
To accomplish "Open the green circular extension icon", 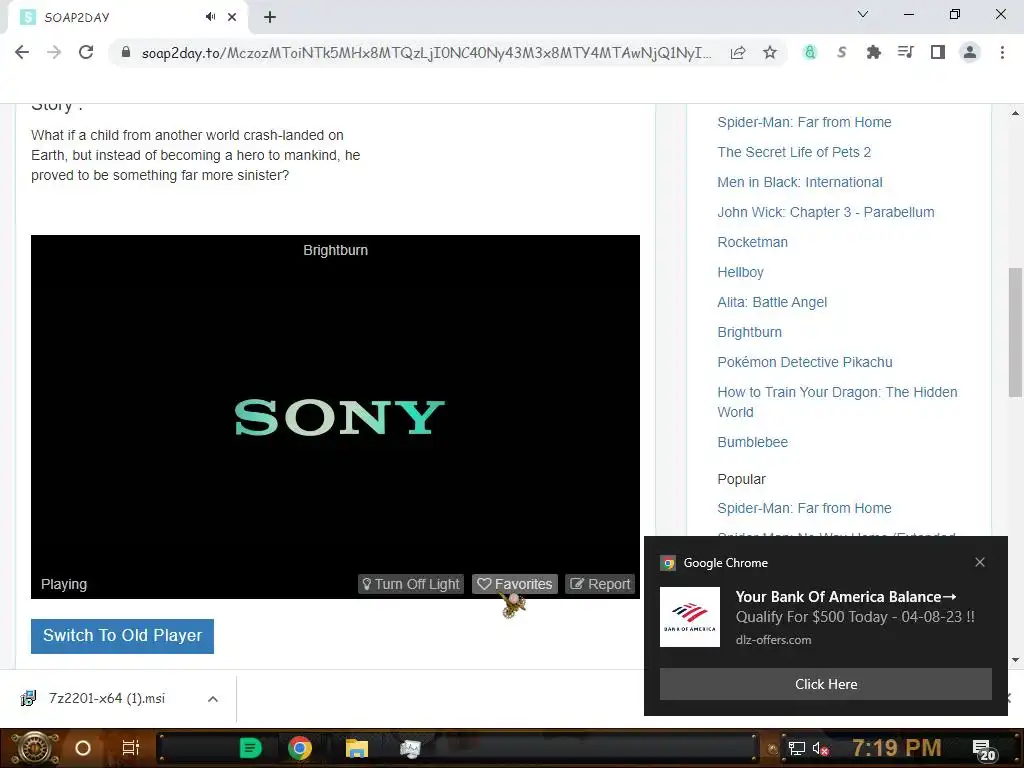I will tap(810, 52).
